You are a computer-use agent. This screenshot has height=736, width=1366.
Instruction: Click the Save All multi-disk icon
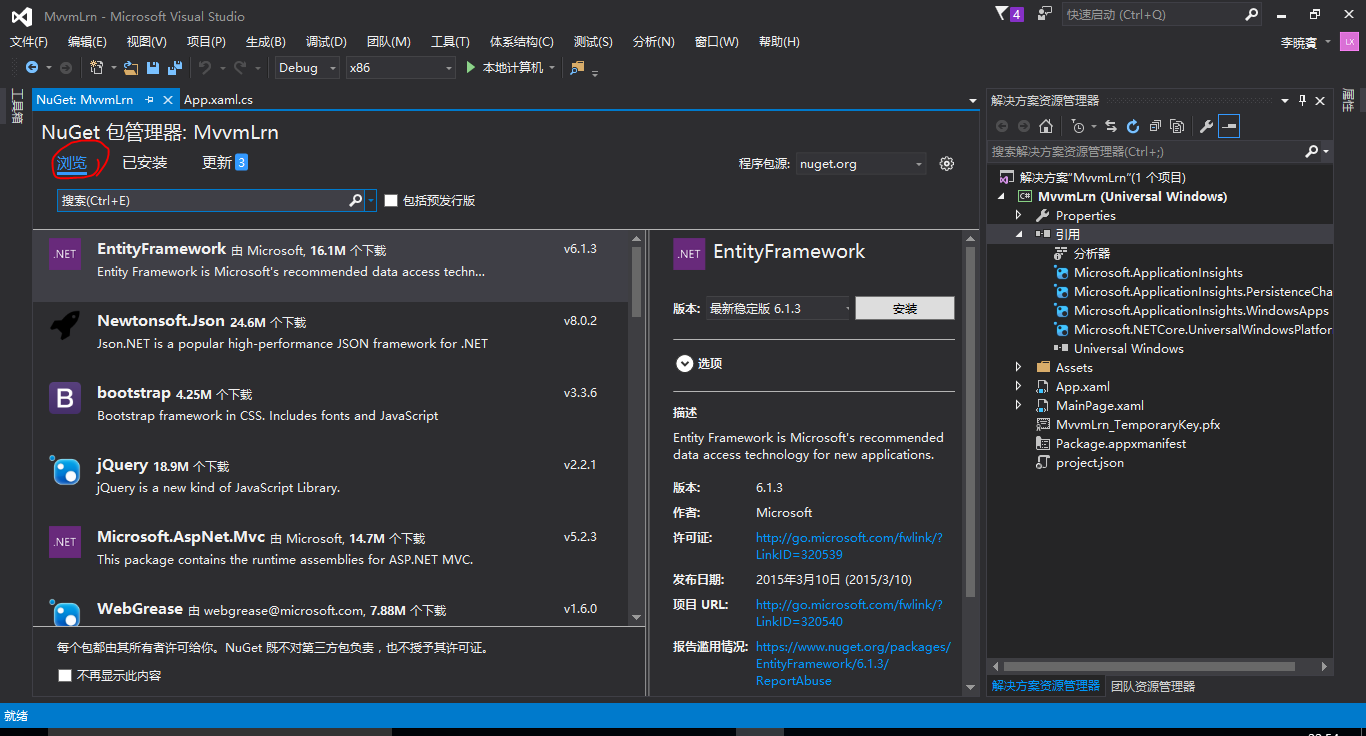click(x=175, y=67)
